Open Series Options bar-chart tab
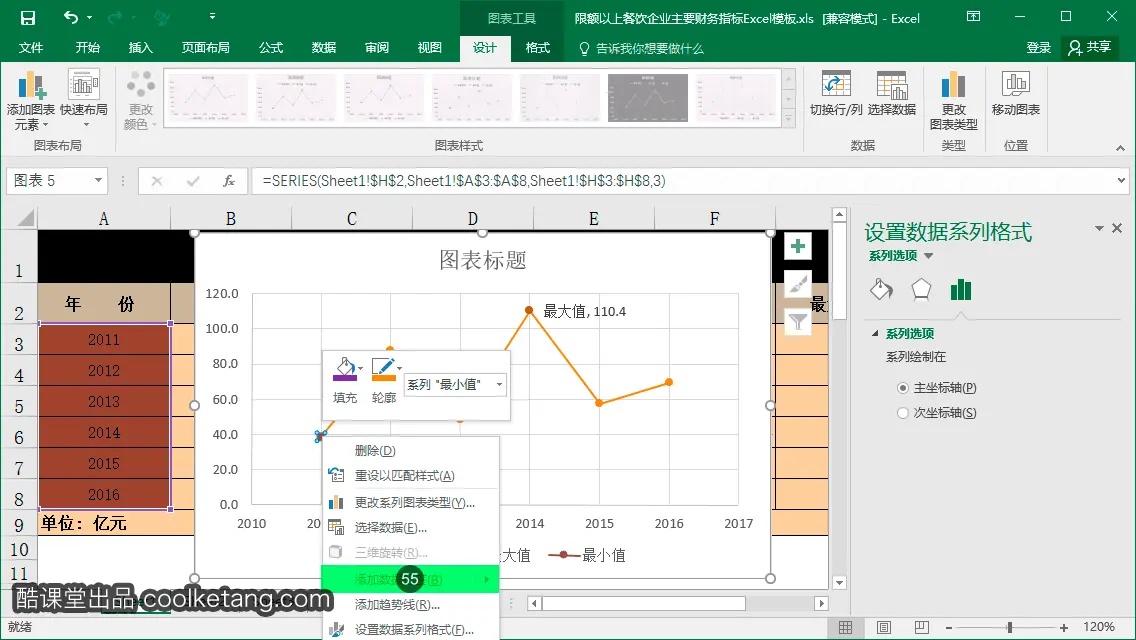This screenshot has height=640, width=1136. (961, 289)
